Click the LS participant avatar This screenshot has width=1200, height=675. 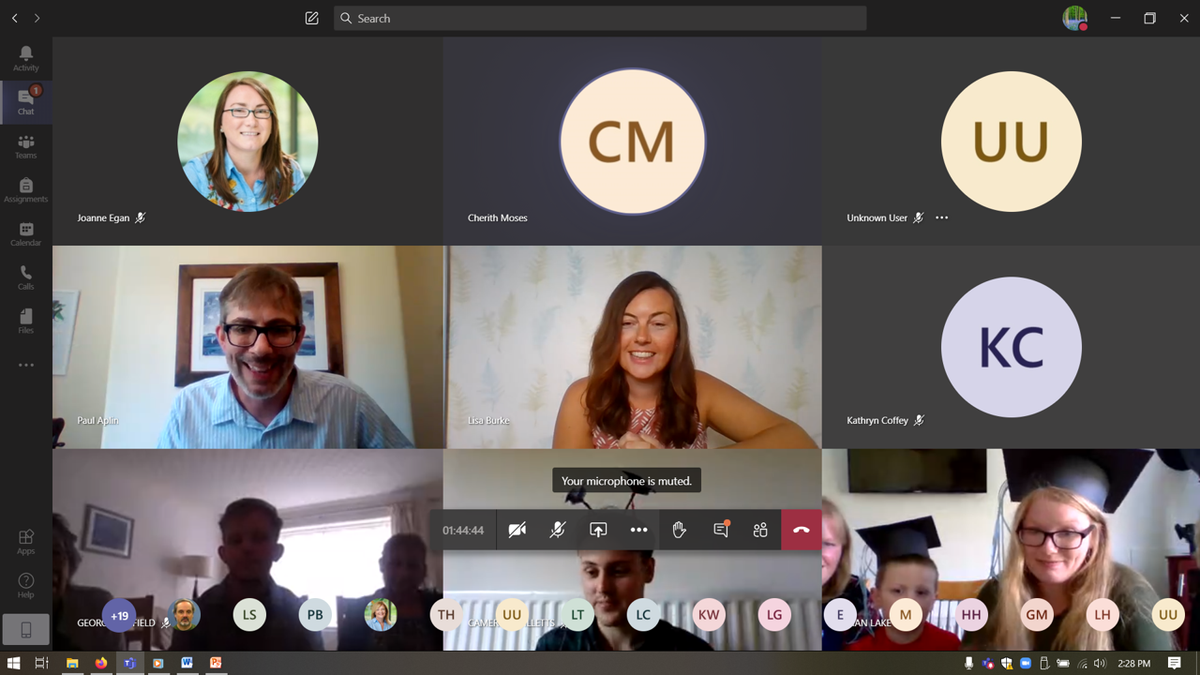click(249, 615)
